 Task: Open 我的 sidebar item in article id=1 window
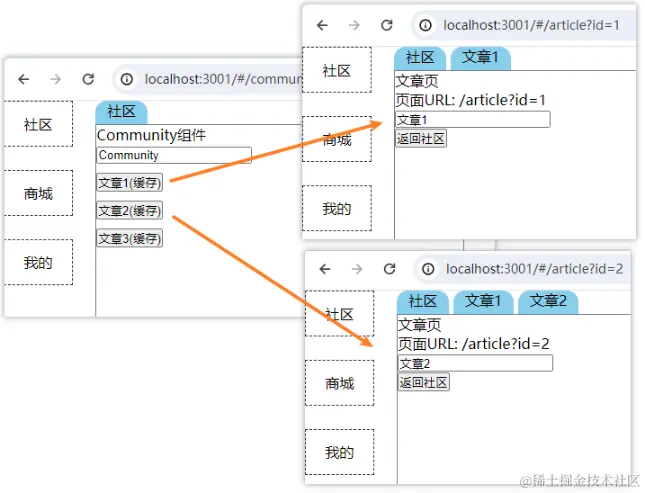(337, 208)
